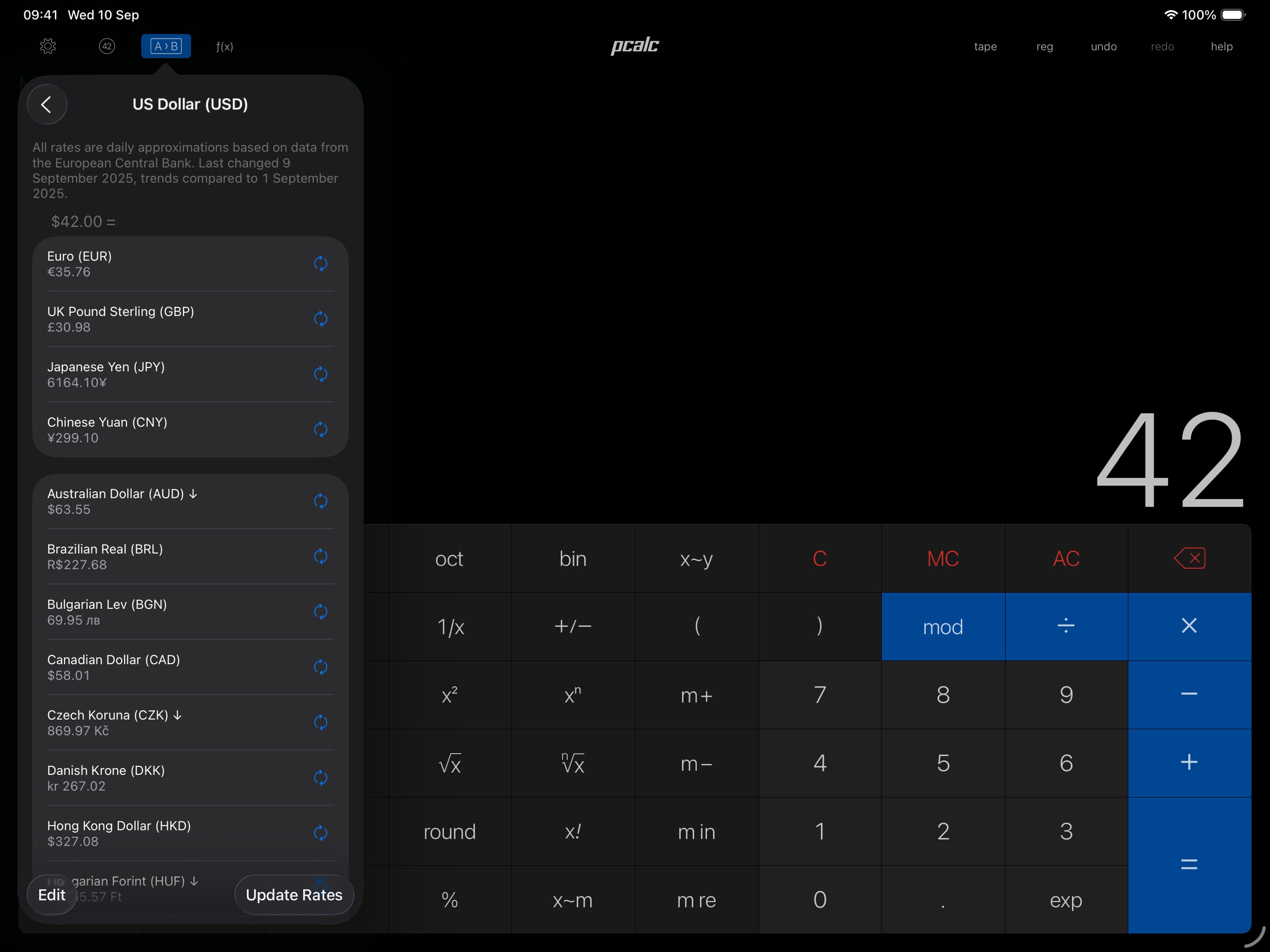The height and width of the screenshot is (952, 1270).
Task: Open the constants (42) menu icon
Action: [x=107, y=46]
